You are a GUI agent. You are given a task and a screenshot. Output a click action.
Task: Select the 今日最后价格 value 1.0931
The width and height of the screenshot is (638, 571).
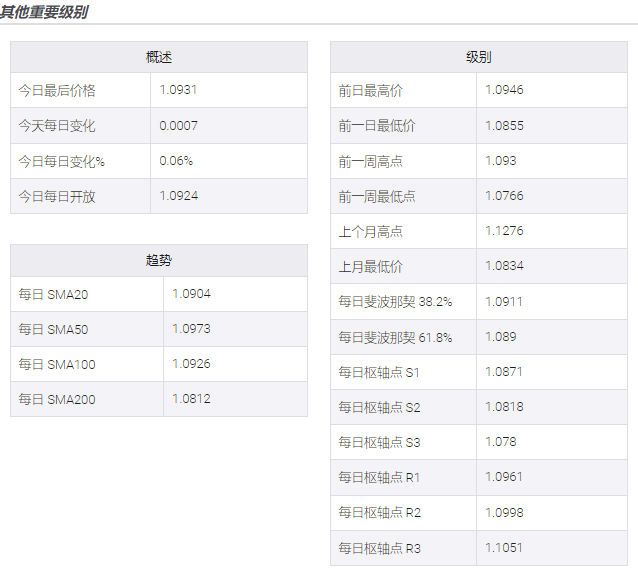pos(178,90)
